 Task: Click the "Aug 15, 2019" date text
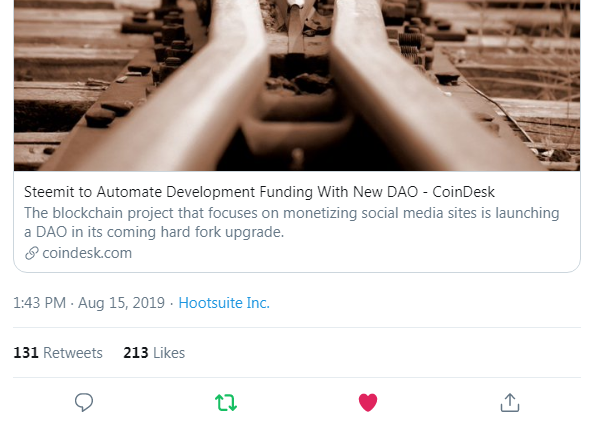121,303
